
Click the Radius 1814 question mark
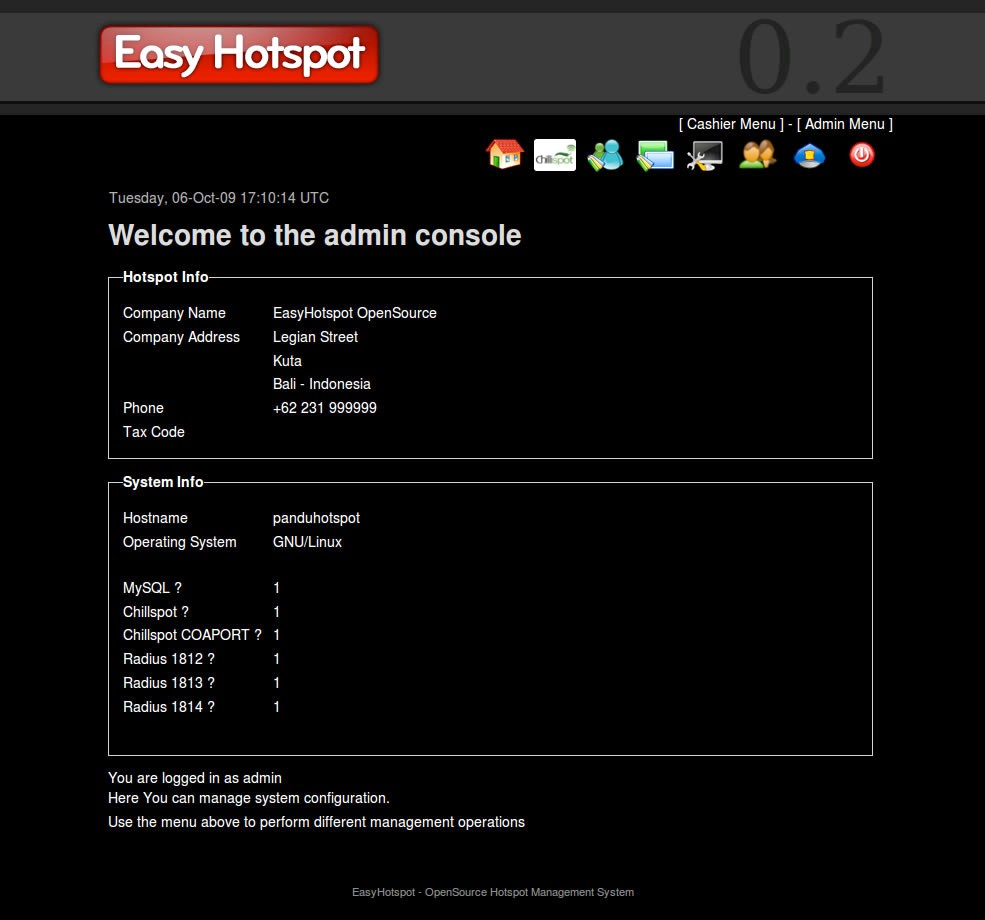211,707
